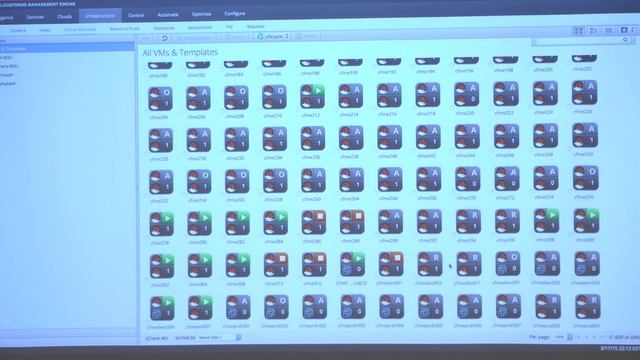Open the Infrastructure menu
Viewport: 640px width, 360px height.
click(100, 16)
